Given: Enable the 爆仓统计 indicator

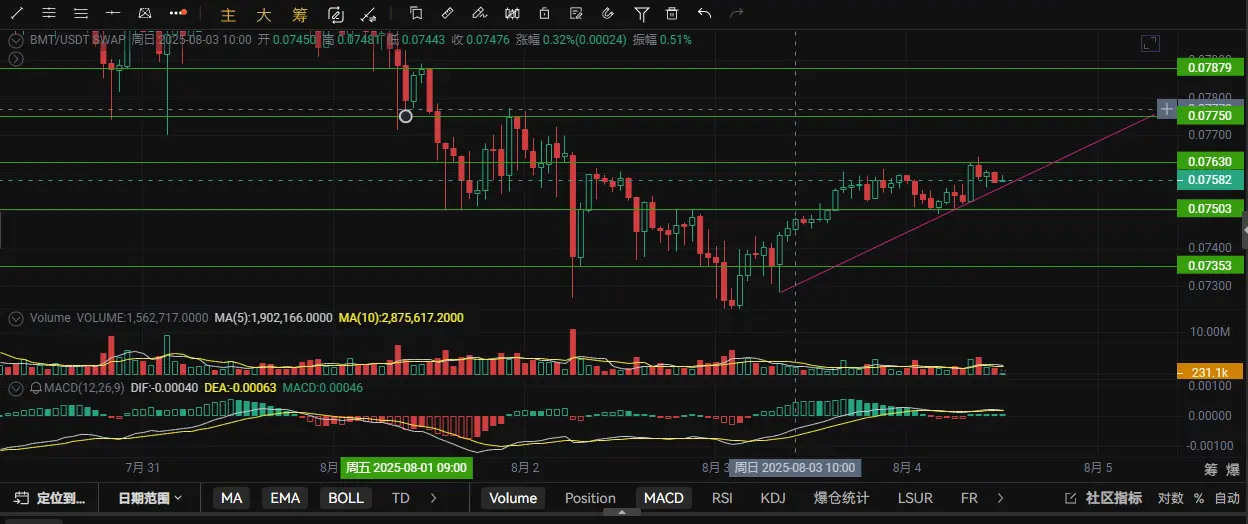Looking at the screenshot, I should [841, 498].
